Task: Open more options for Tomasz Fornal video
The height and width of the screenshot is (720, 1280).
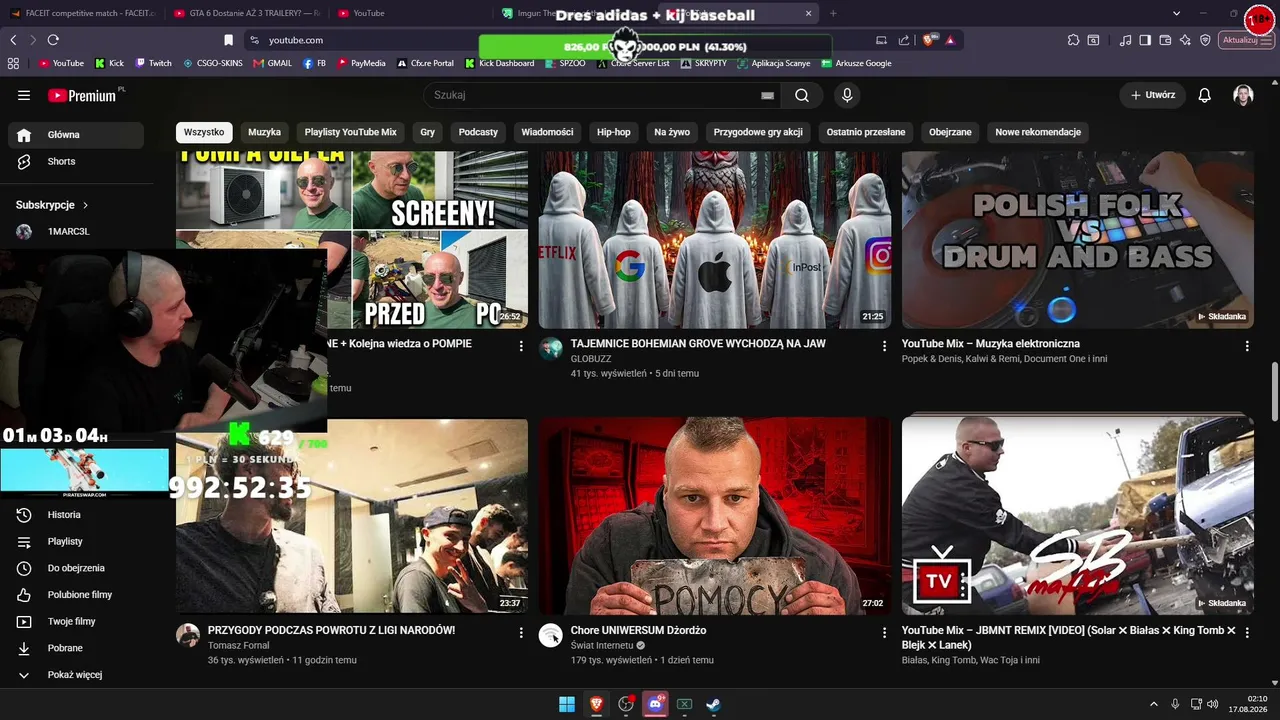Action: [x=521, y=633]
